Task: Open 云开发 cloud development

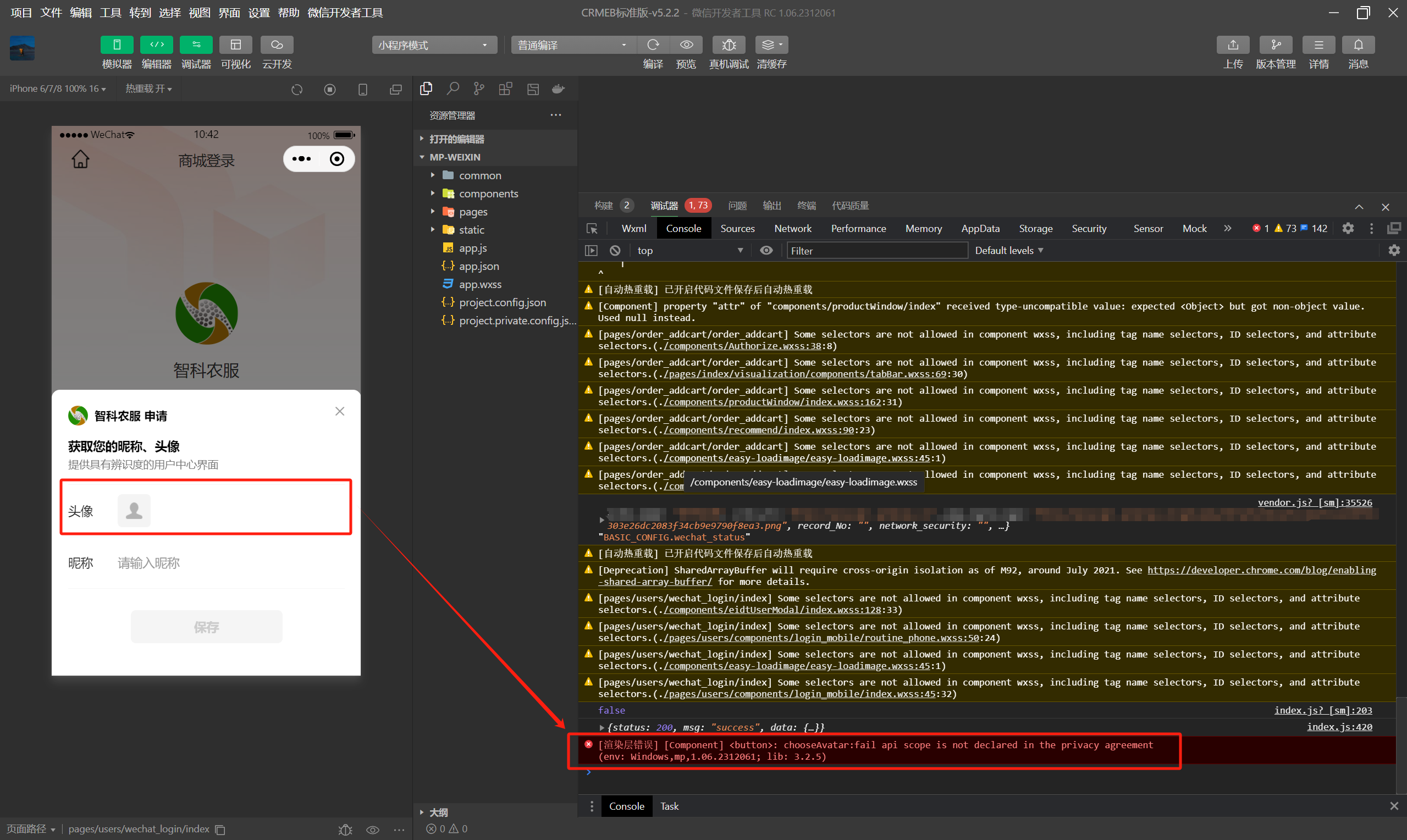Action: tap(277, 45)
